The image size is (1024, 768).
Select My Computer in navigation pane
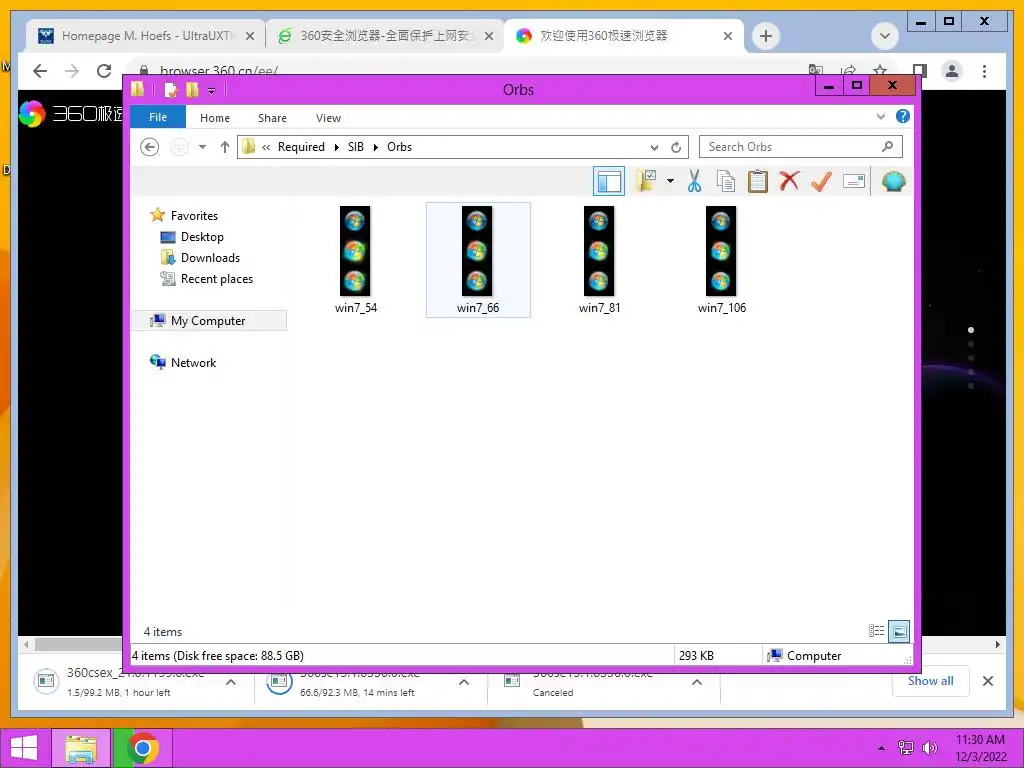click(x=208, y=321)
